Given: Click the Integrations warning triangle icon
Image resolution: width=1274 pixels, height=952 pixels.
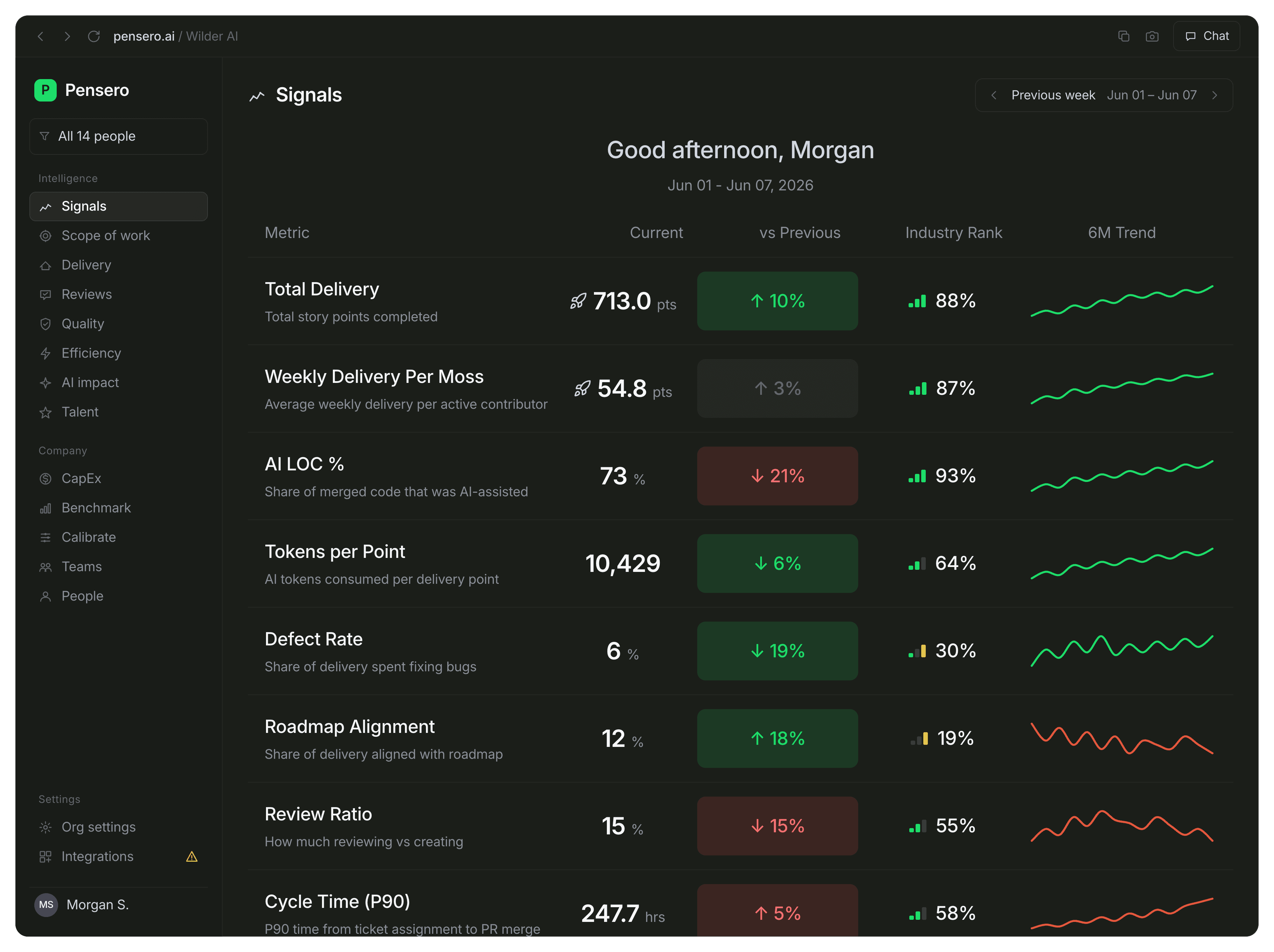Looking at the screenshot, I should click(192, 856).
